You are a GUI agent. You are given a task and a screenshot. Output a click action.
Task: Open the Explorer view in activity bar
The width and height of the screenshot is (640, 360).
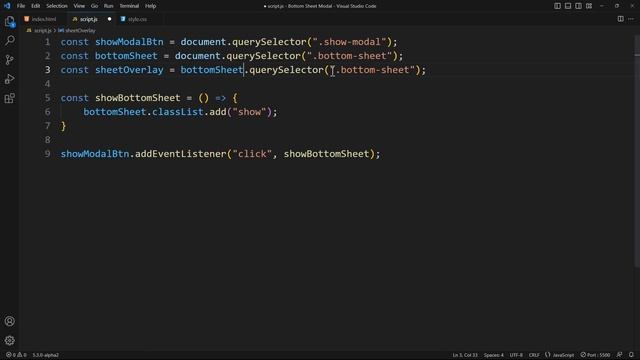(x=10, y=21)
